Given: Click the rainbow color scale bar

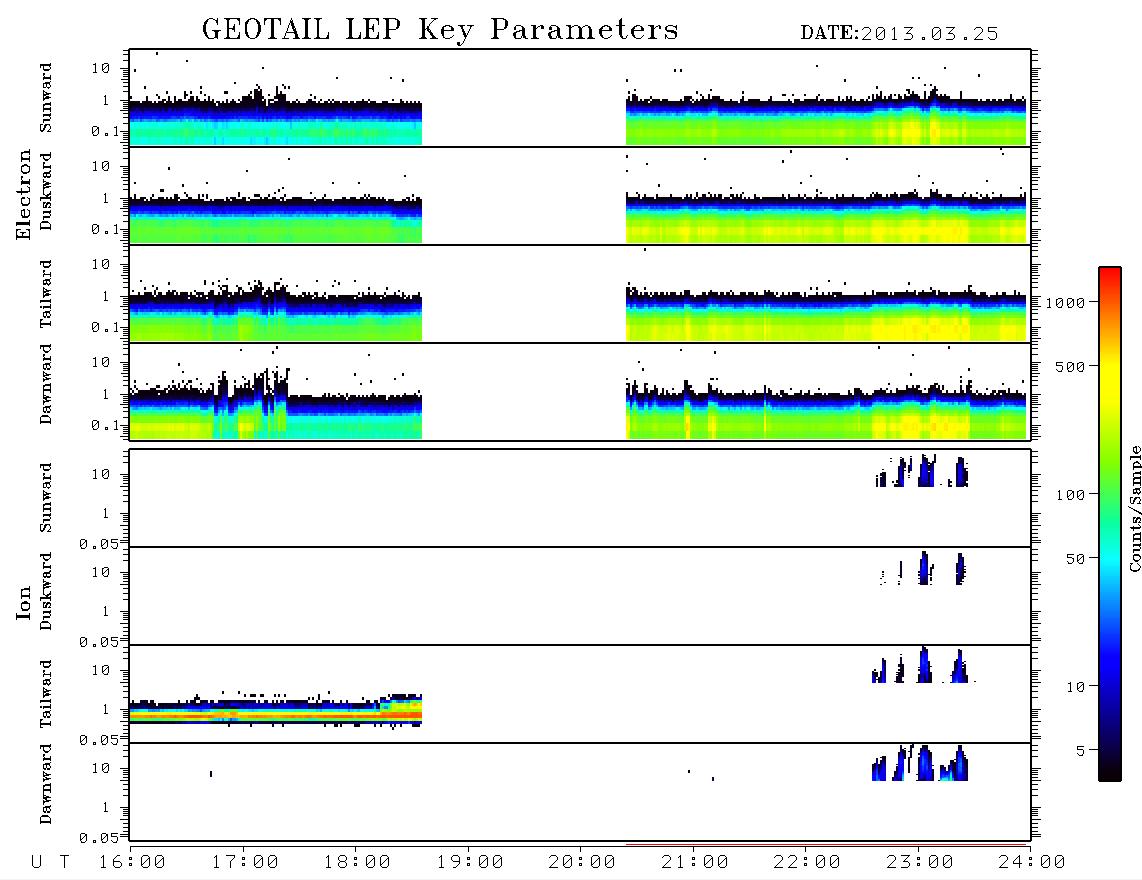Looking at the screenshot, I should click(x=1109, y=524).
